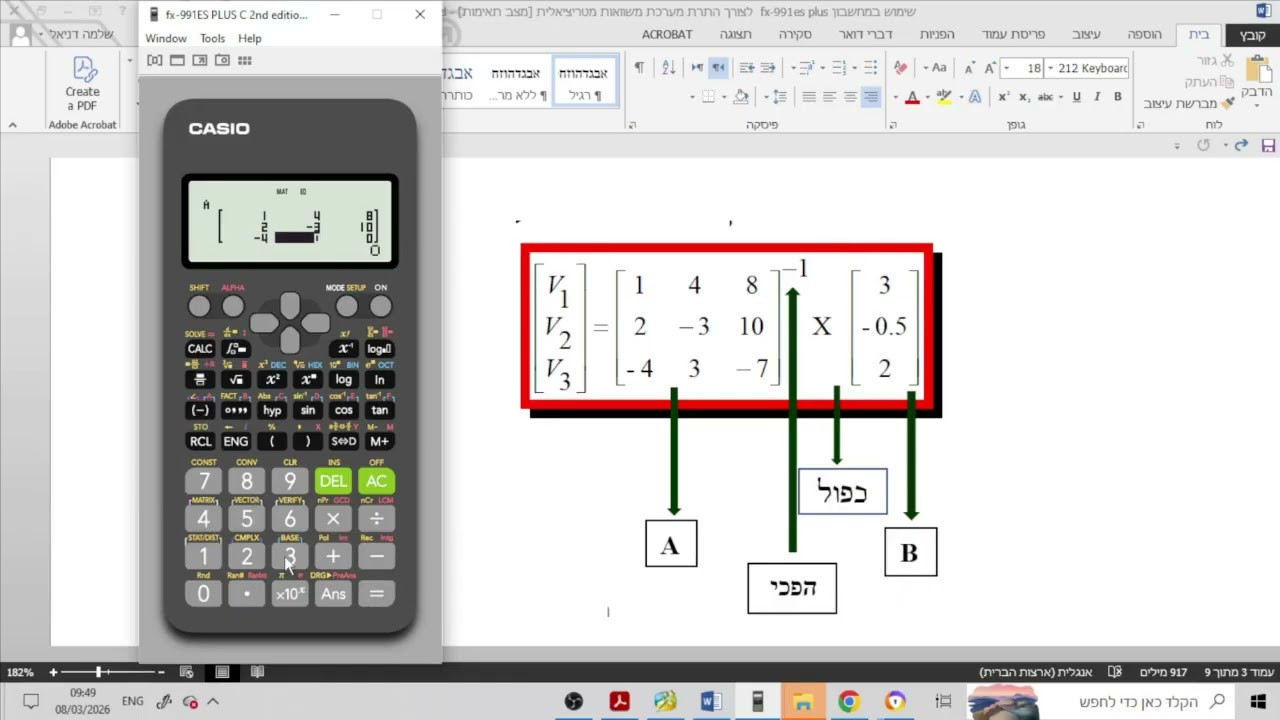Screen dimensions: 1280x720
Task: Expand the גופן (Font) group dialog launcher
Action: 893,125
